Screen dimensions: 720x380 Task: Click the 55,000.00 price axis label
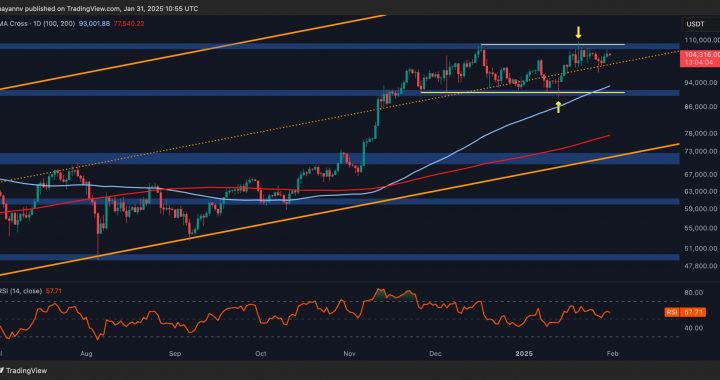pos(701,228)
